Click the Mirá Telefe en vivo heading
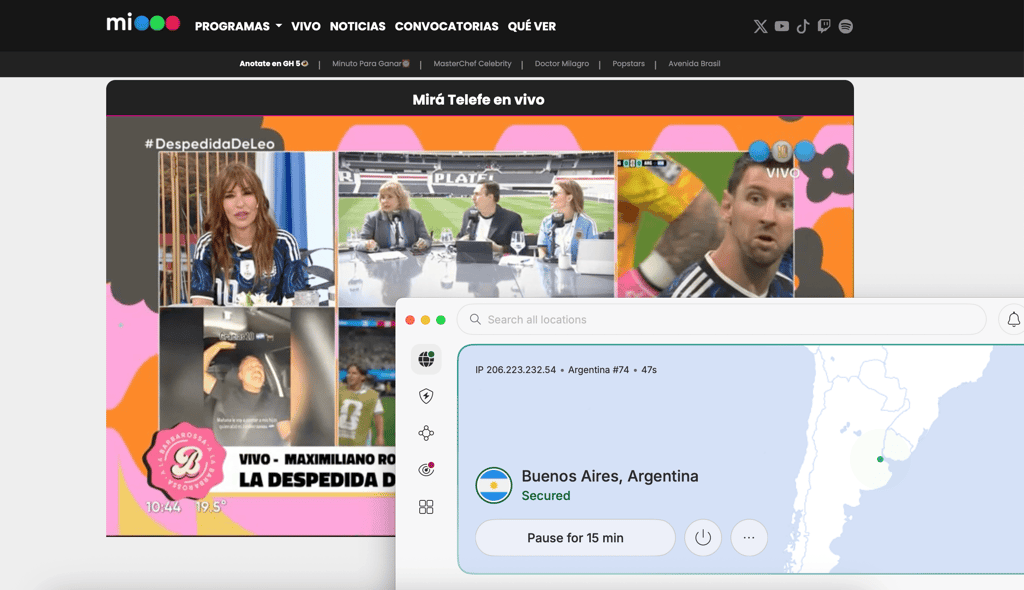Viewport: 1024px width, 590px height. coord(478,99)
